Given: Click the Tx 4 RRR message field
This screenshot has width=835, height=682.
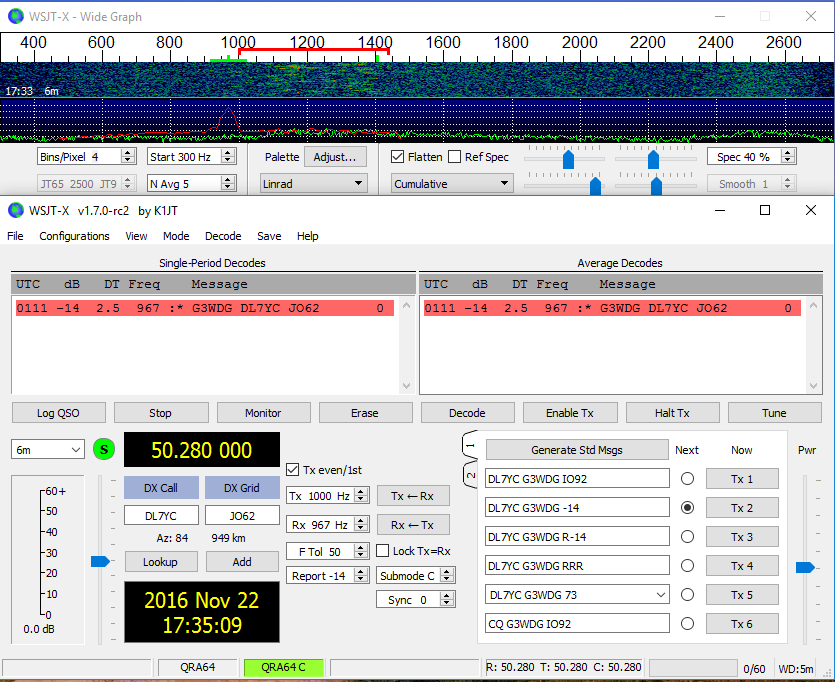Looking at the screenshot, I should coord(577,565).
